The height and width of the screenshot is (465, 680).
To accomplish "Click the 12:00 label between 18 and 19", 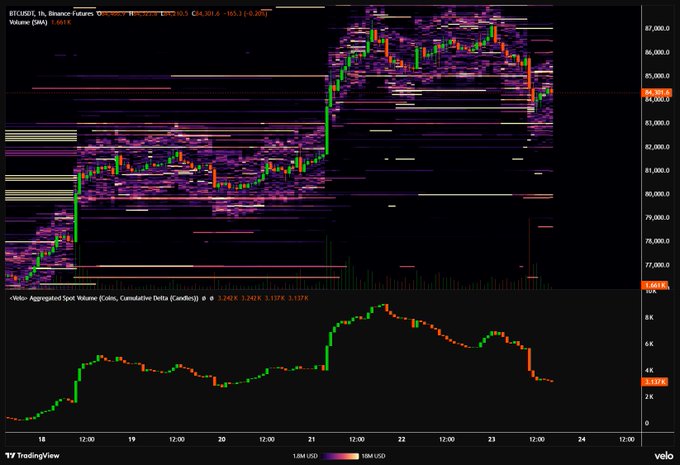I will point(87,439).
